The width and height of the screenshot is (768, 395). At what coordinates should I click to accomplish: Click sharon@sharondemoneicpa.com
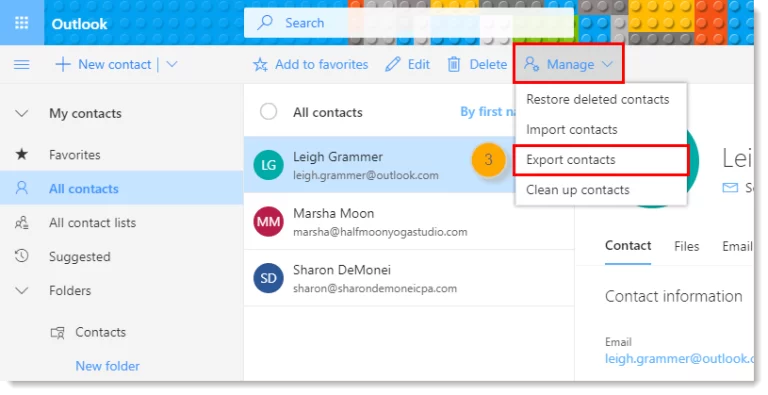[375, 289]
